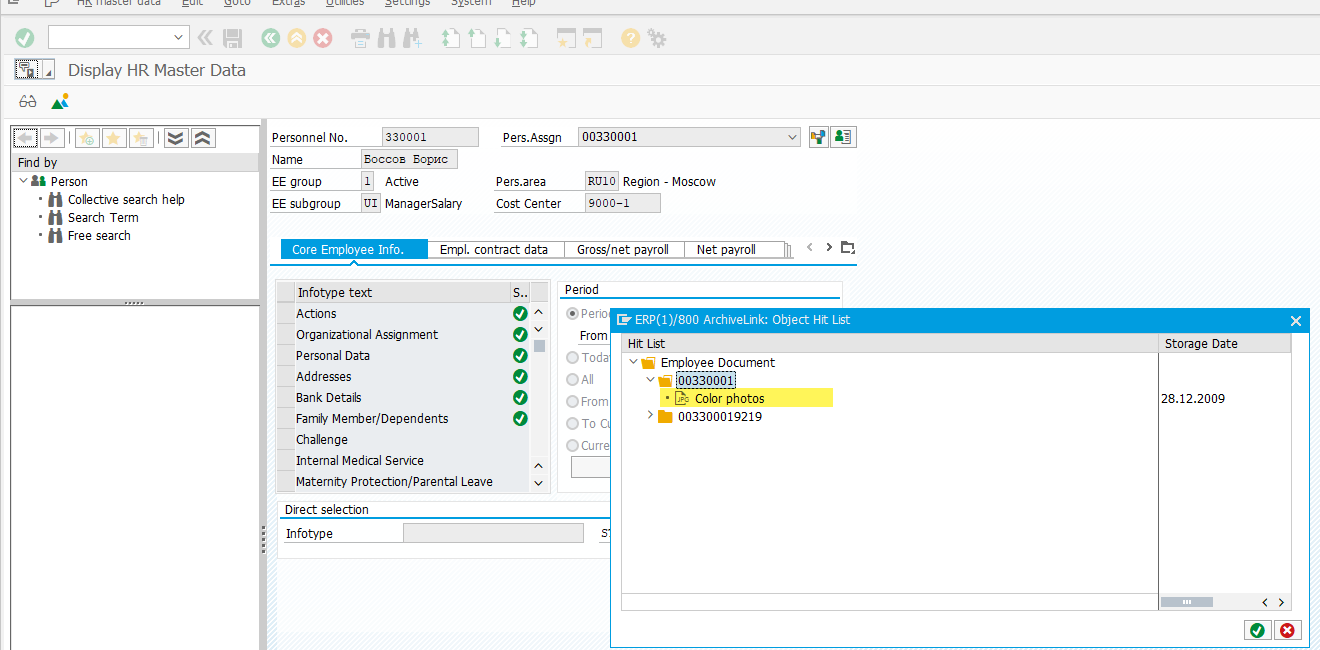Viewport: 1320px width, 650px height.
Task: Click the yellow Help question mark icon
Action: 630,38
